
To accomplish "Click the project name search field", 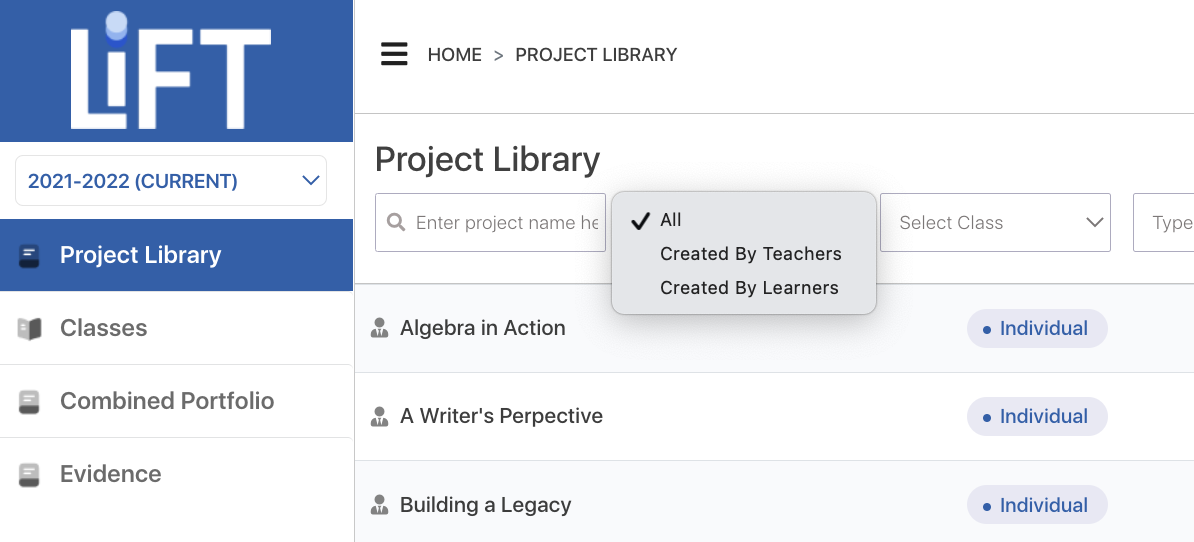I will 490,222.
